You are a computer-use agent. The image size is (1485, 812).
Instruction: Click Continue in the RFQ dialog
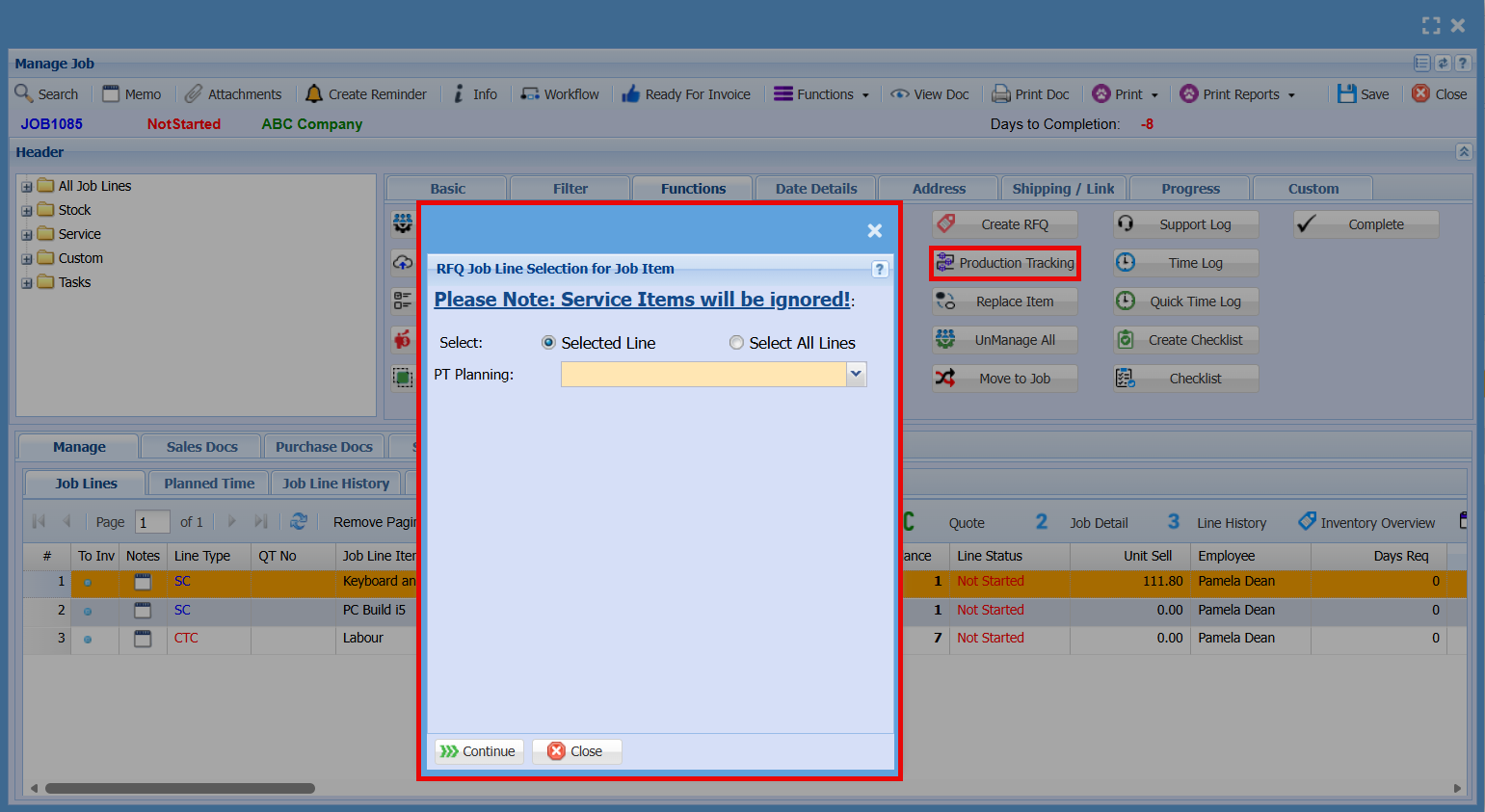click(479, 751)
